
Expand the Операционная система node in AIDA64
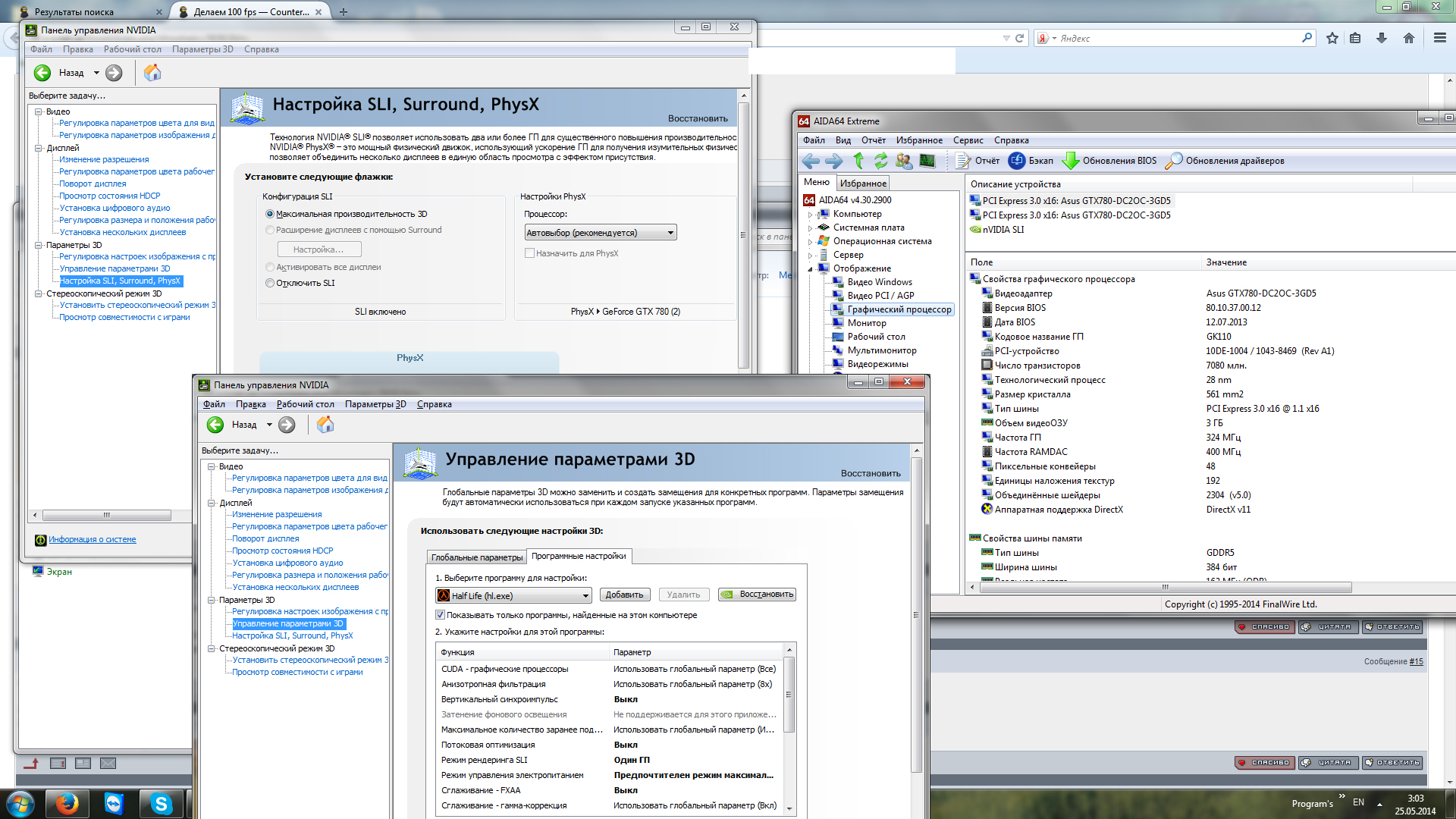810,242
